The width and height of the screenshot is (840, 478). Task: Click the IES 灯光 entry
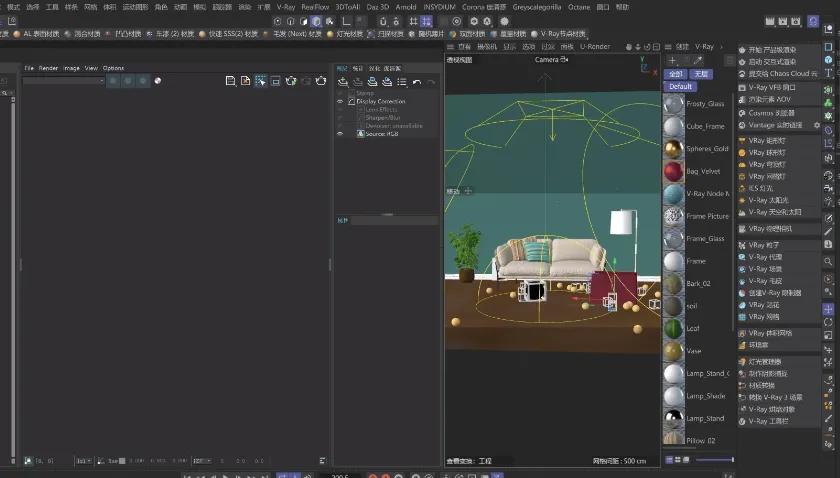(x=760, y=188)
